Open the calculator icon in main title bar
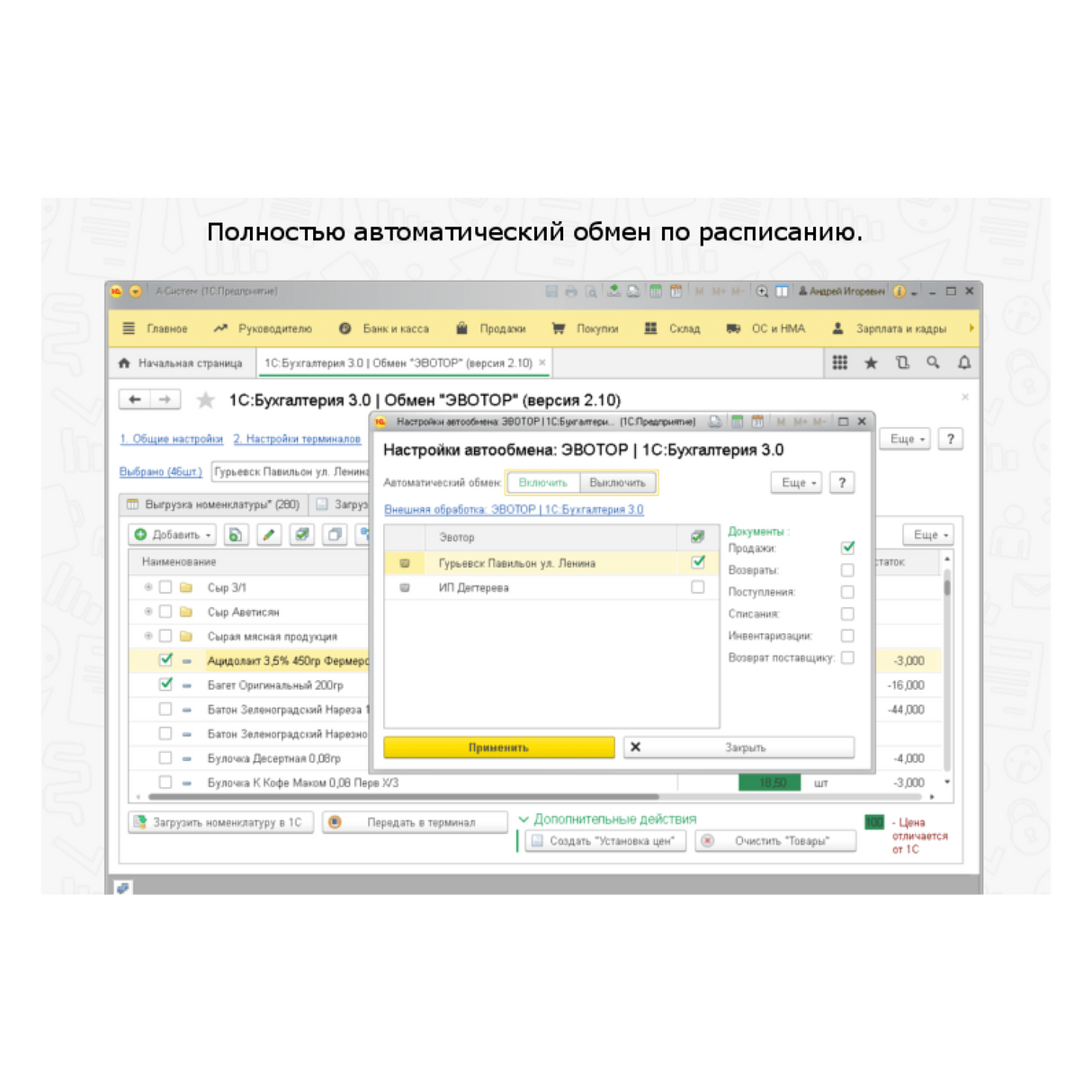1092x1092 pixels. pyautogui.click(x=656, y=291)
